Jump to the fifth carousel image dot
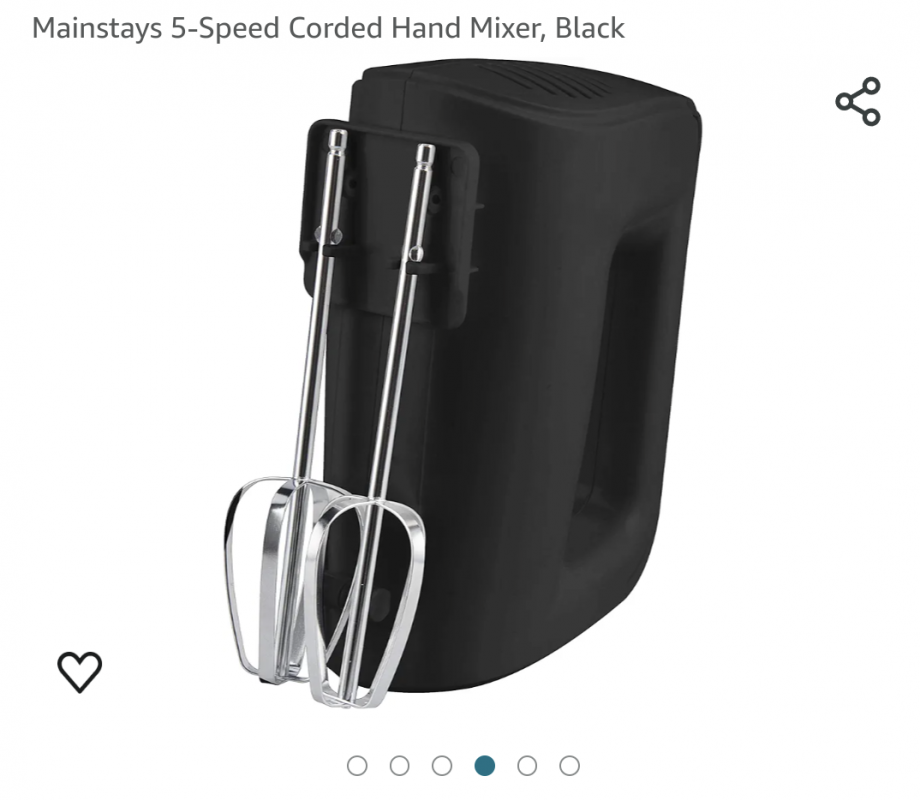 pyautogui.click(x=527, y=766)
